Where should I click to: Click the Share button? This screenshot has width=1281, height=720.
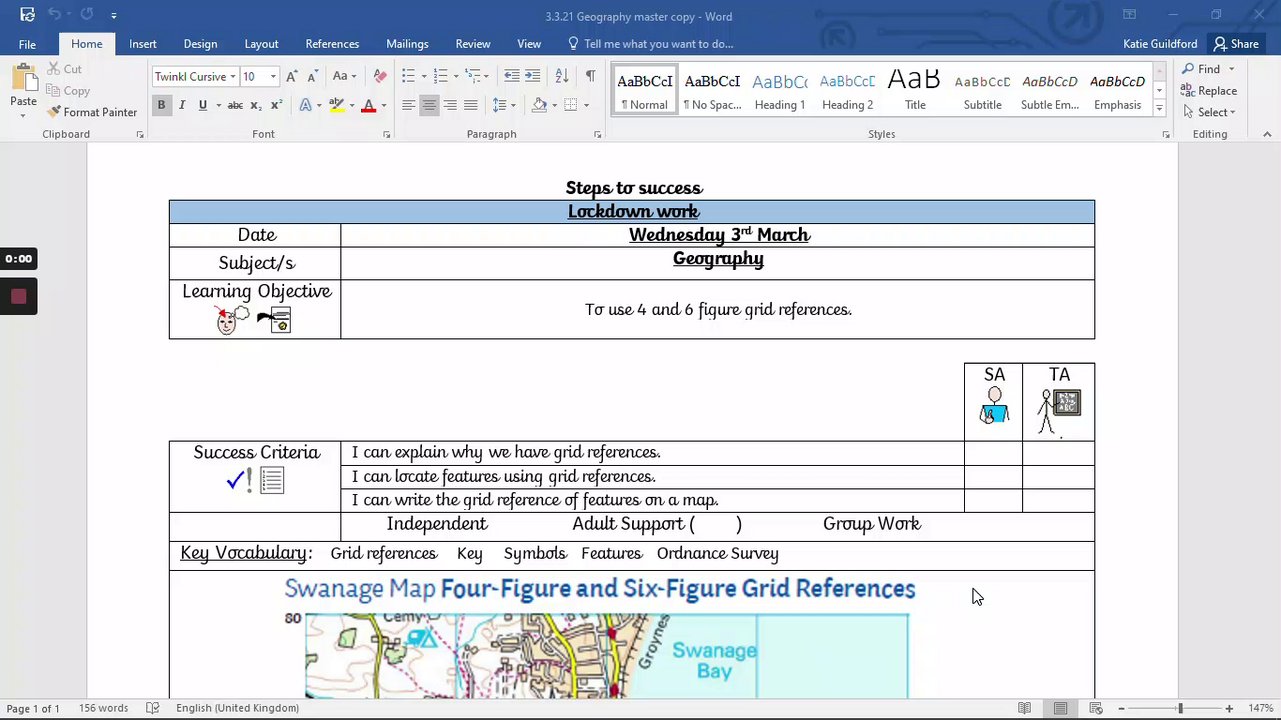coord(1236,44)
